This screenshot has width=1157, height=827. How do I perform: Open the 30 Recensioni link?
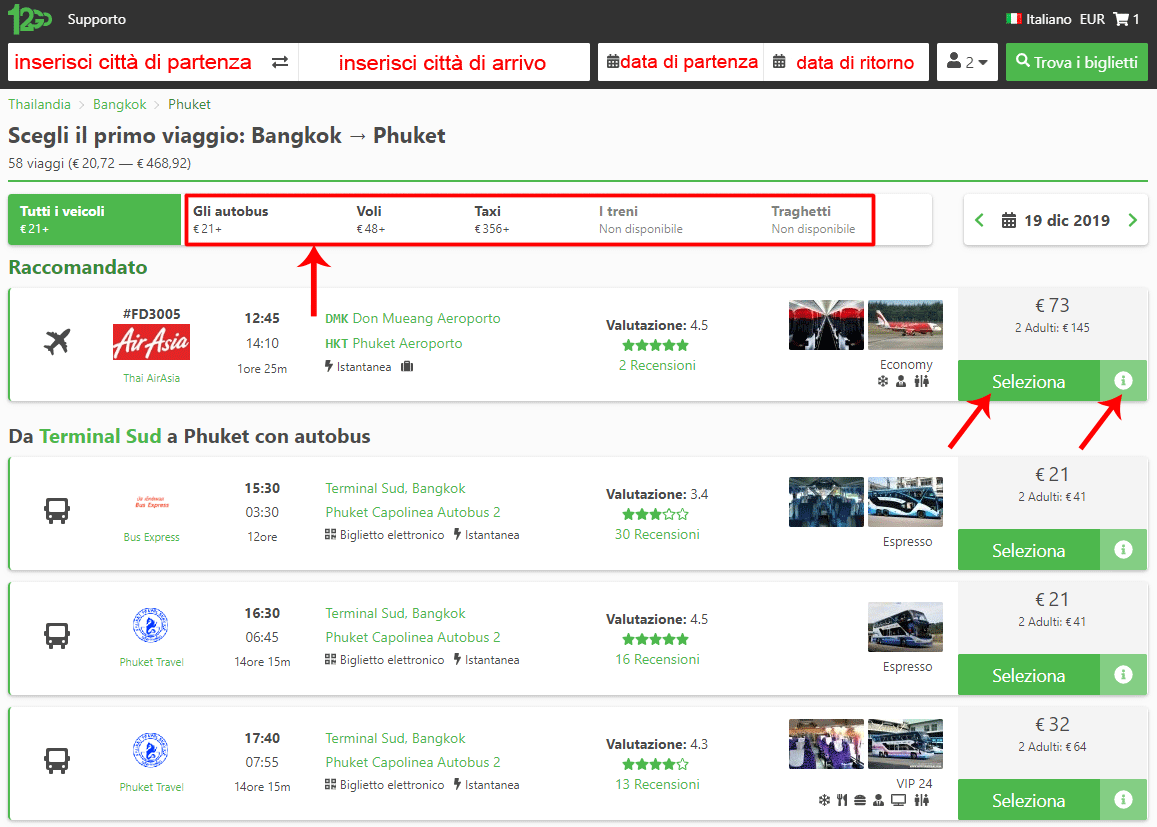657,534
